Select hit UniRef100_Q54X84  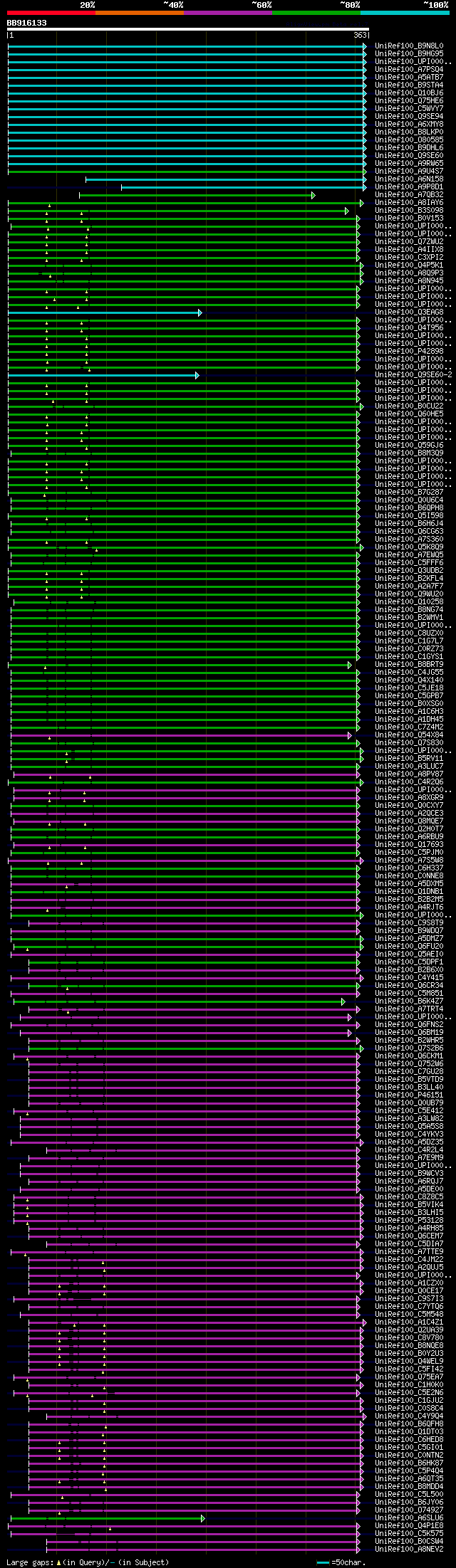(x=409, y=735)
